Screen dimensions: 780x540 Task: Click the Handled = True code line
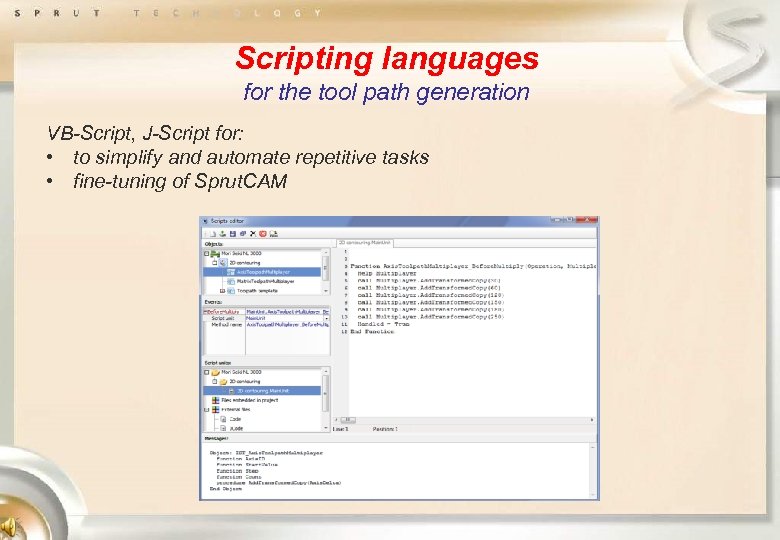(383, 324)
